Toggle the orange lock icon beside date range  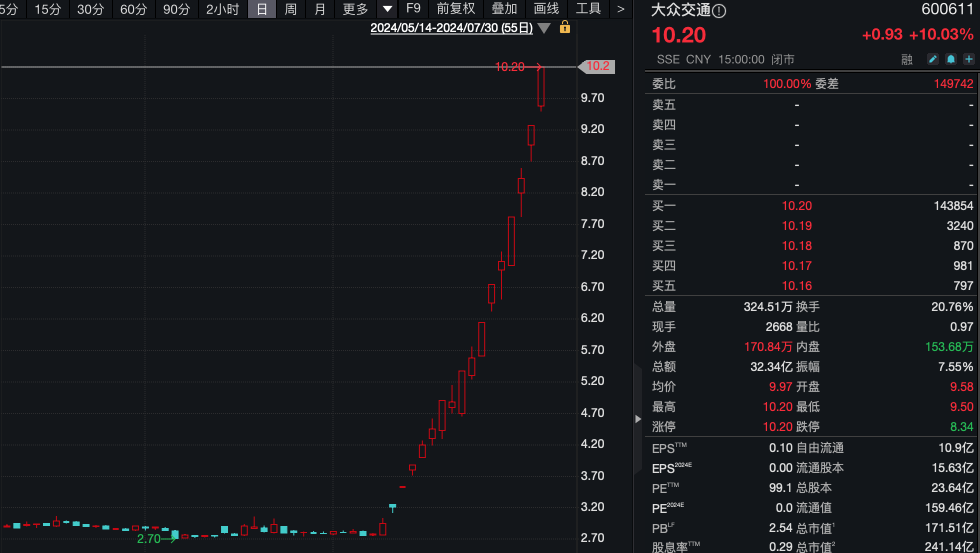click(565, 28)
